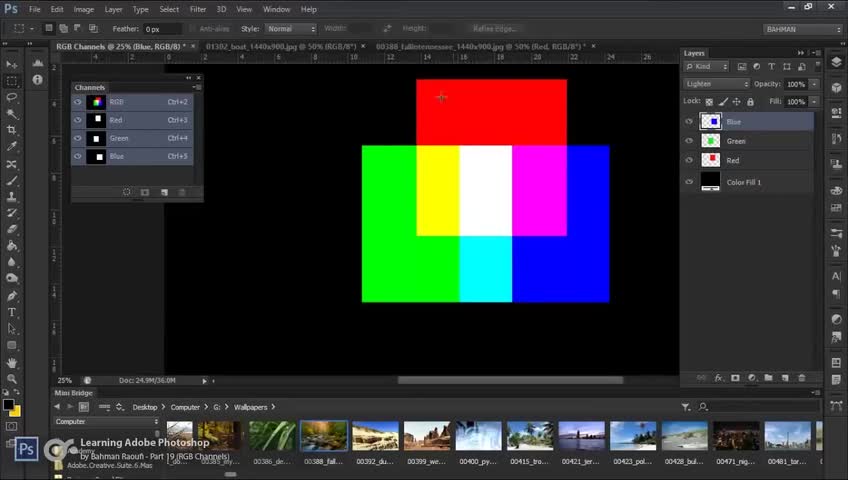Hide the Blue layer
This screenshot has height=480, width=848.
(x=689, y=122)
